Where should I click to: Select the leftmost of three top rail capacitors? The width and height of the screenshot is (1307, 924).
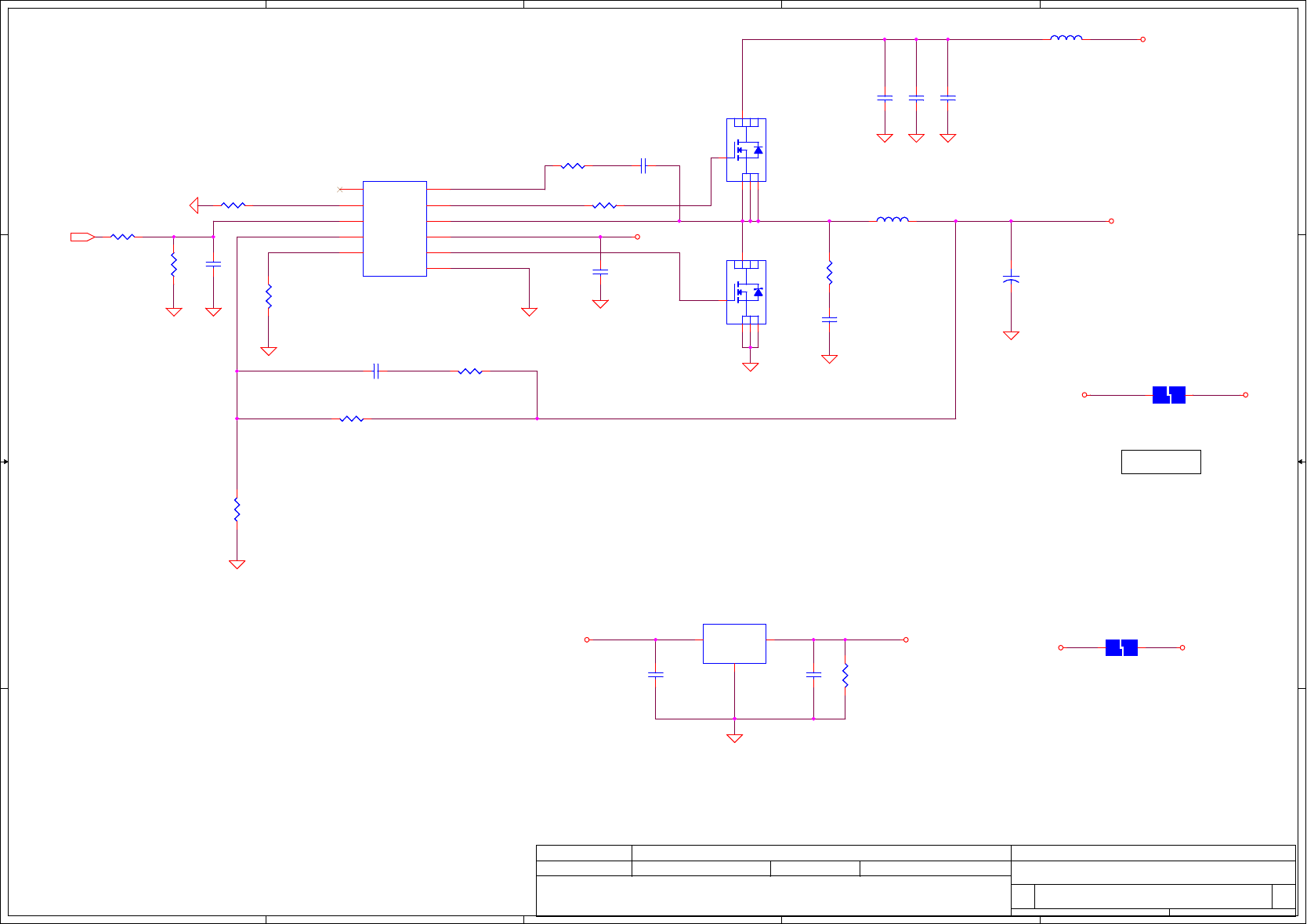pyautogui.click(x=885, y=98)
